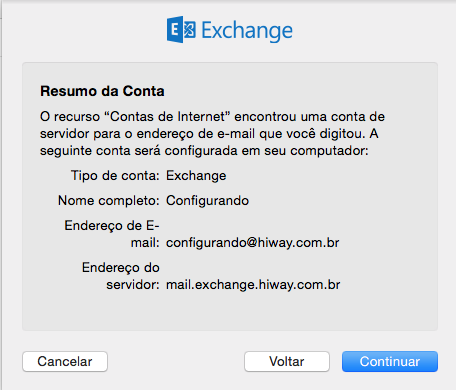
Task: Click the Exchange wordmark beside the logo
Action: 247,31
